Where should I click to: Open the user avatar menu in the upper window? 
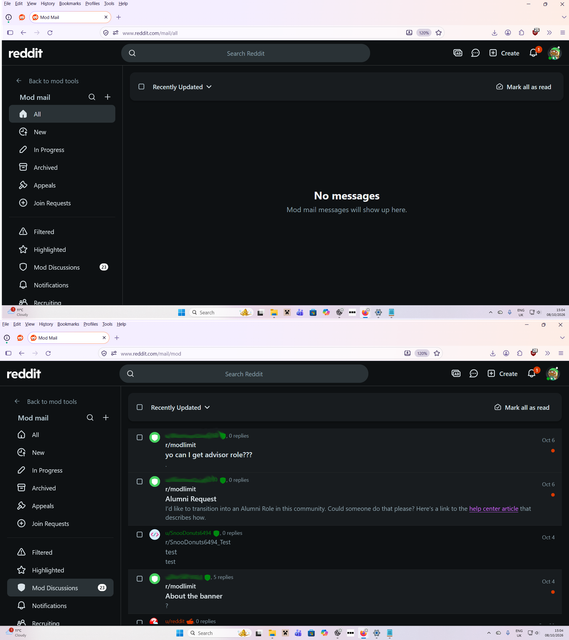[x=554, y=53]
